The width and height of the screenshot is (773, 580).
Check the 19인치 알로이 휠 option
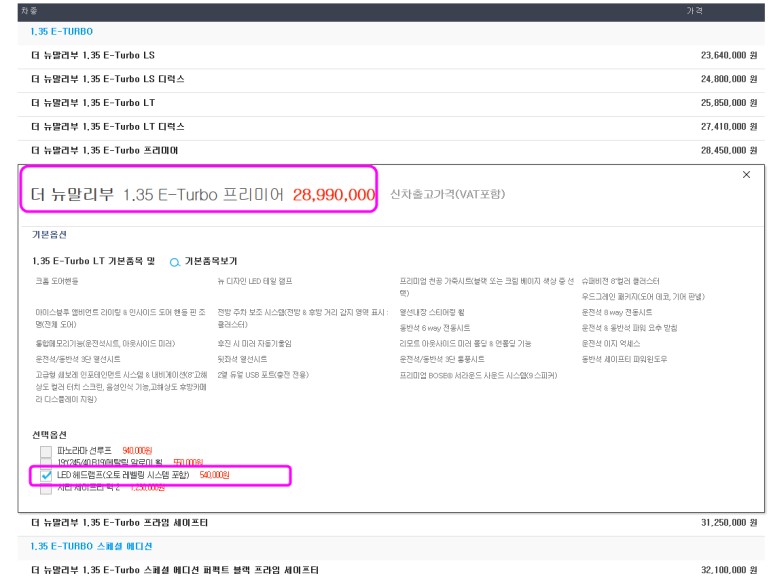coord(46,462)
